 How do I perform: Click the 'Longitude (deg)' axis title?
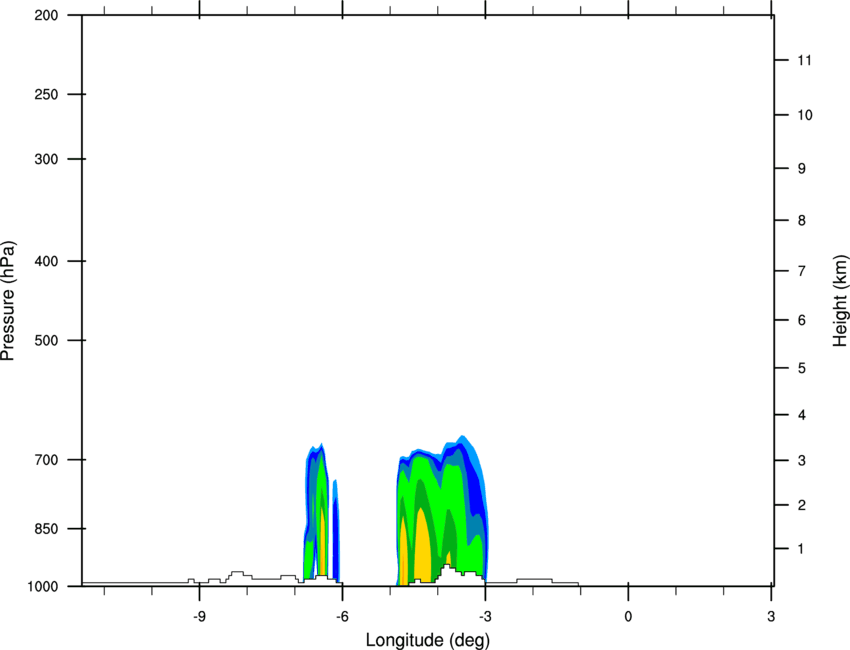click(428, 640)
